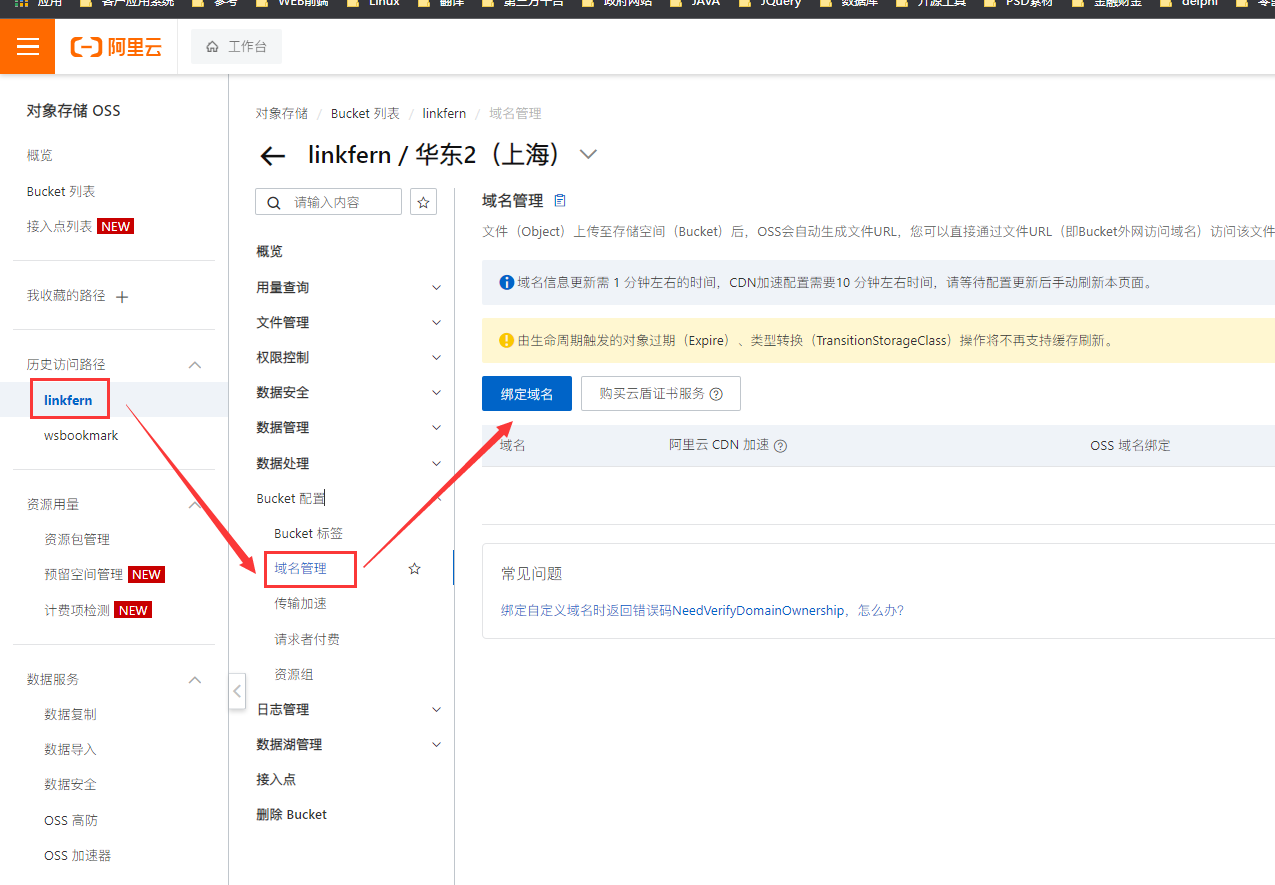
Task: Click the 购买云盾证书服务 button
Action: pyautogui.click(x=661, y=394)
